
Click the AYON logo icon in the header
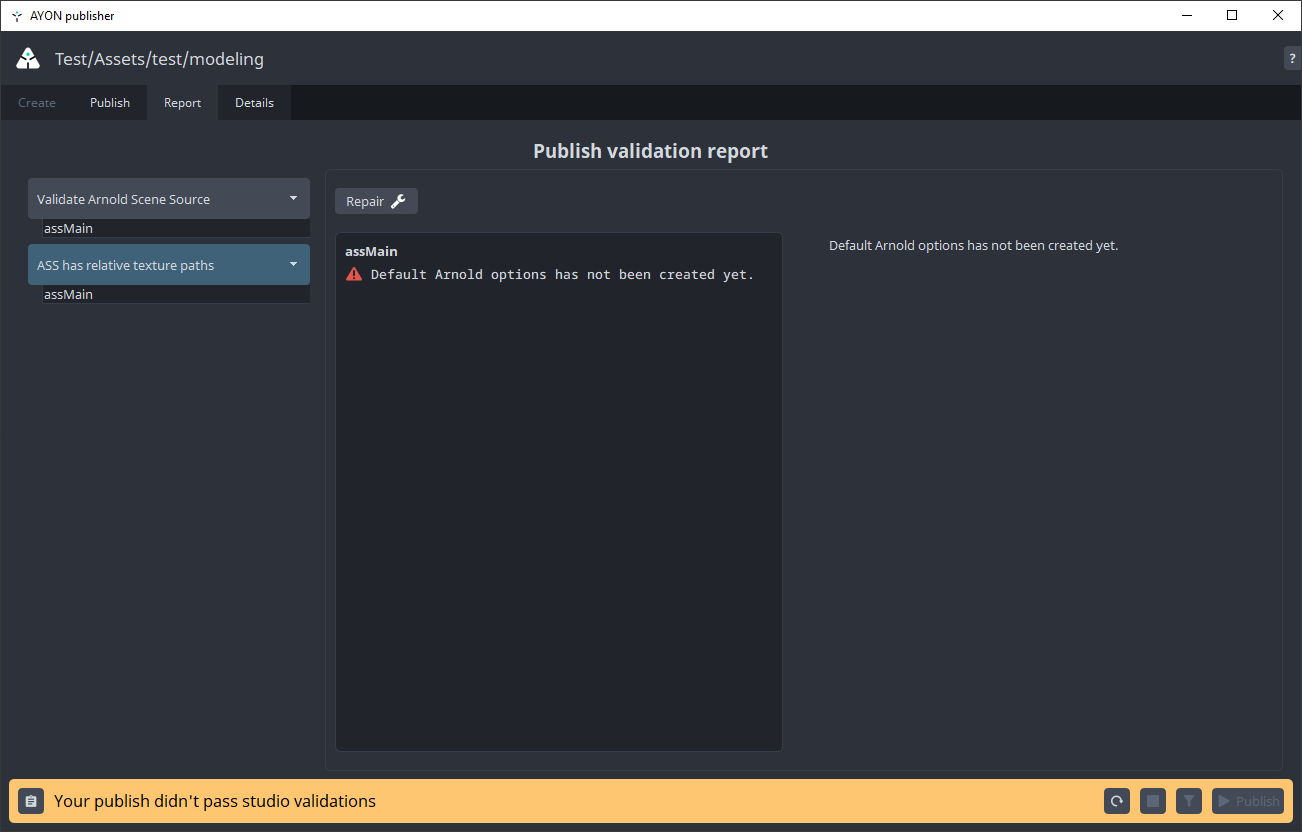(28, 58)
